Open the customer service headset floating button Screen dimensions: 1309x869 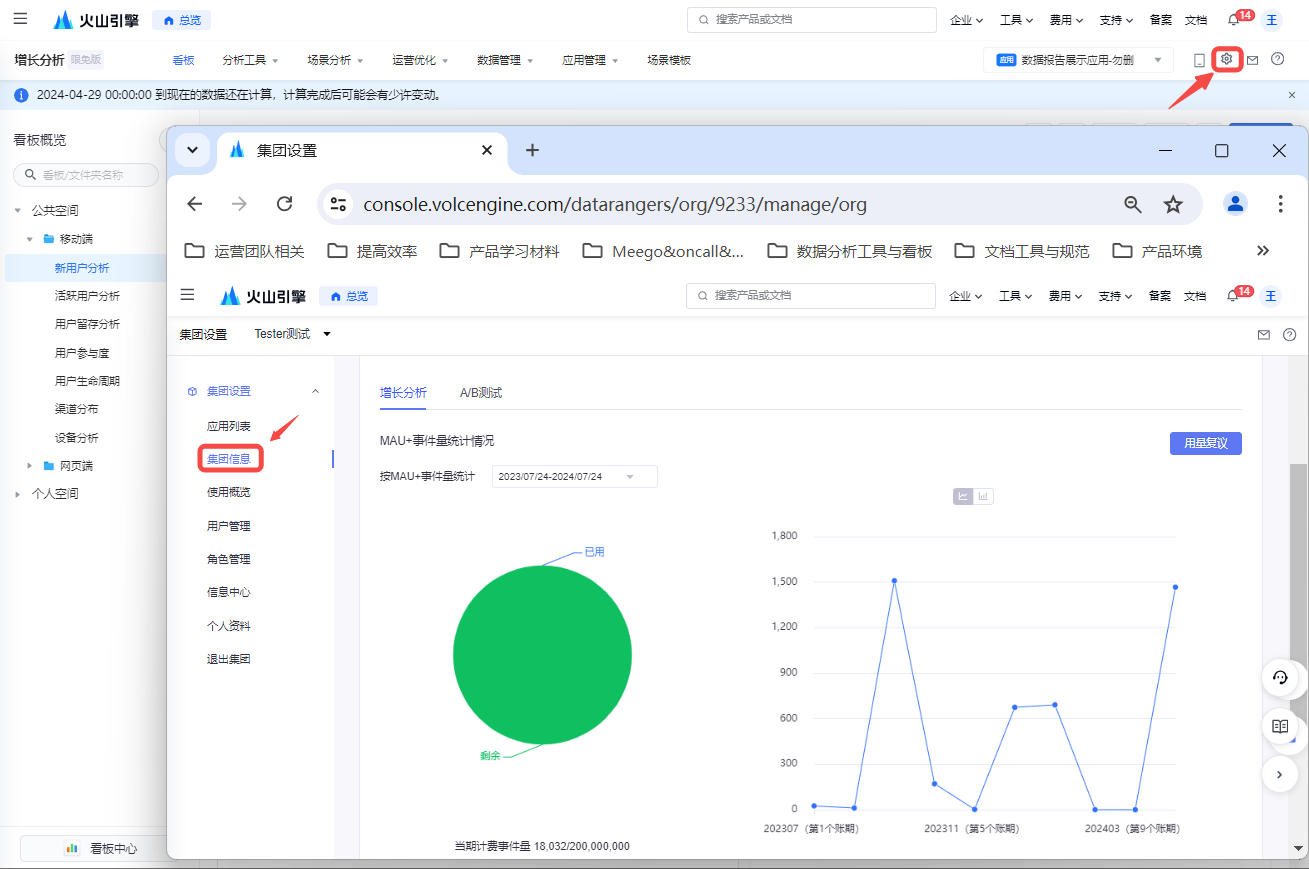click(x=1280, y=678)
